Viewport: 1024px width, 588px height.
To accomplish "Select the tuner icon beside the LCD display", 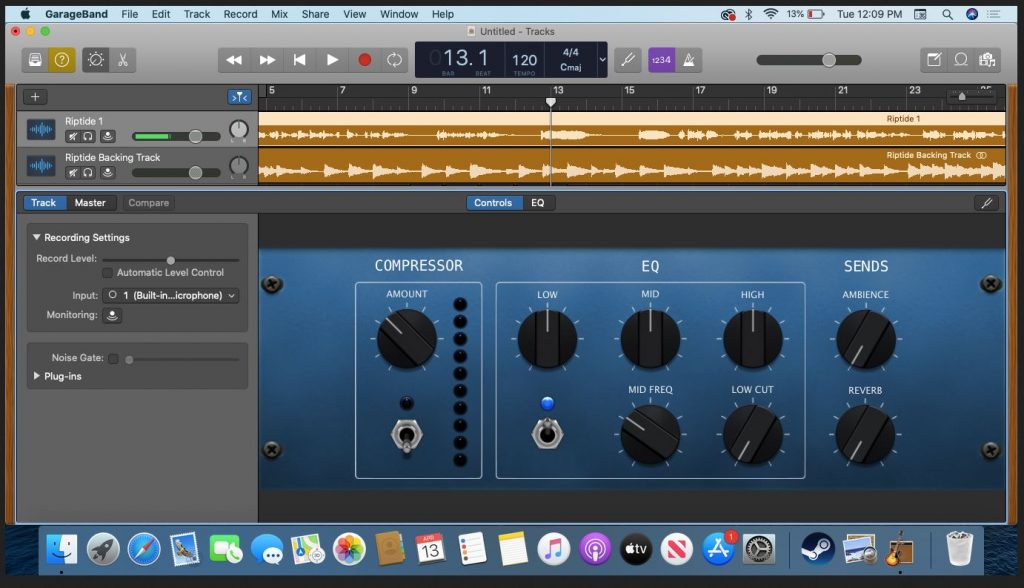I will pyautogui.click(x=627, y=60).
